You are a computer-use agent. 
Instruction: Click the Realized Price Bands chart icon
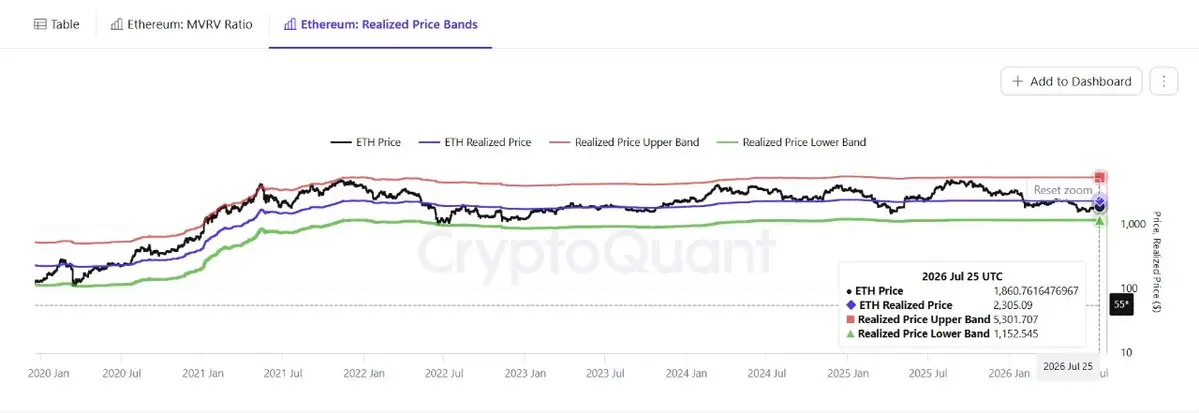tap(290, 24)
